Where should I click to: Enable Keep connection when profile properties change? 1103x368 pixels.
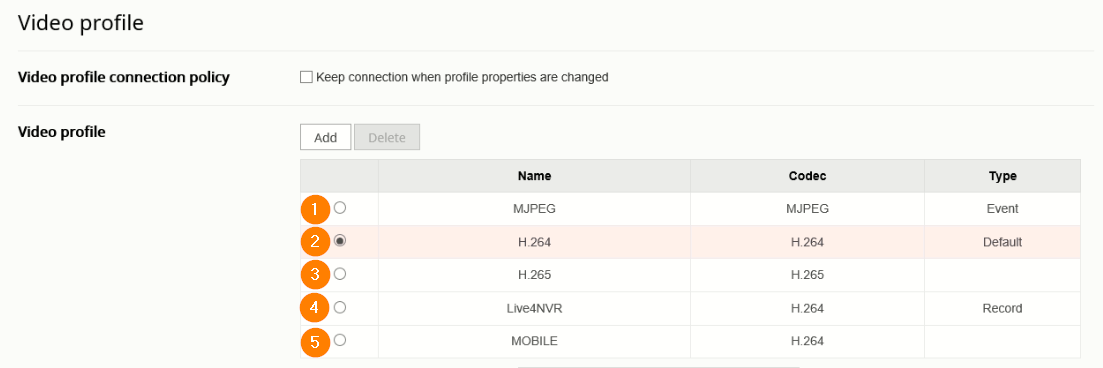(306, 77)
